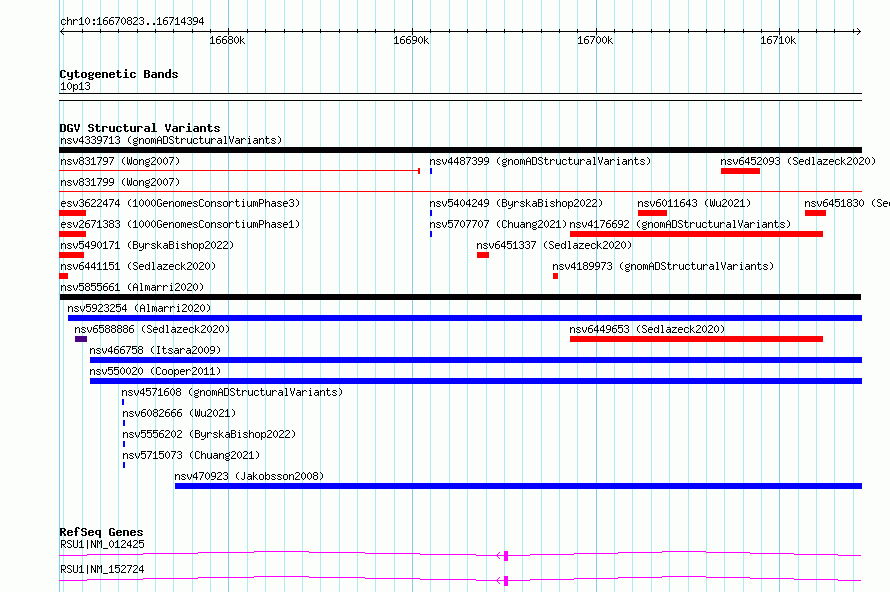Select red bar under nsv5490171
This screenshot has height=592, width=890.
coord(72,255)
